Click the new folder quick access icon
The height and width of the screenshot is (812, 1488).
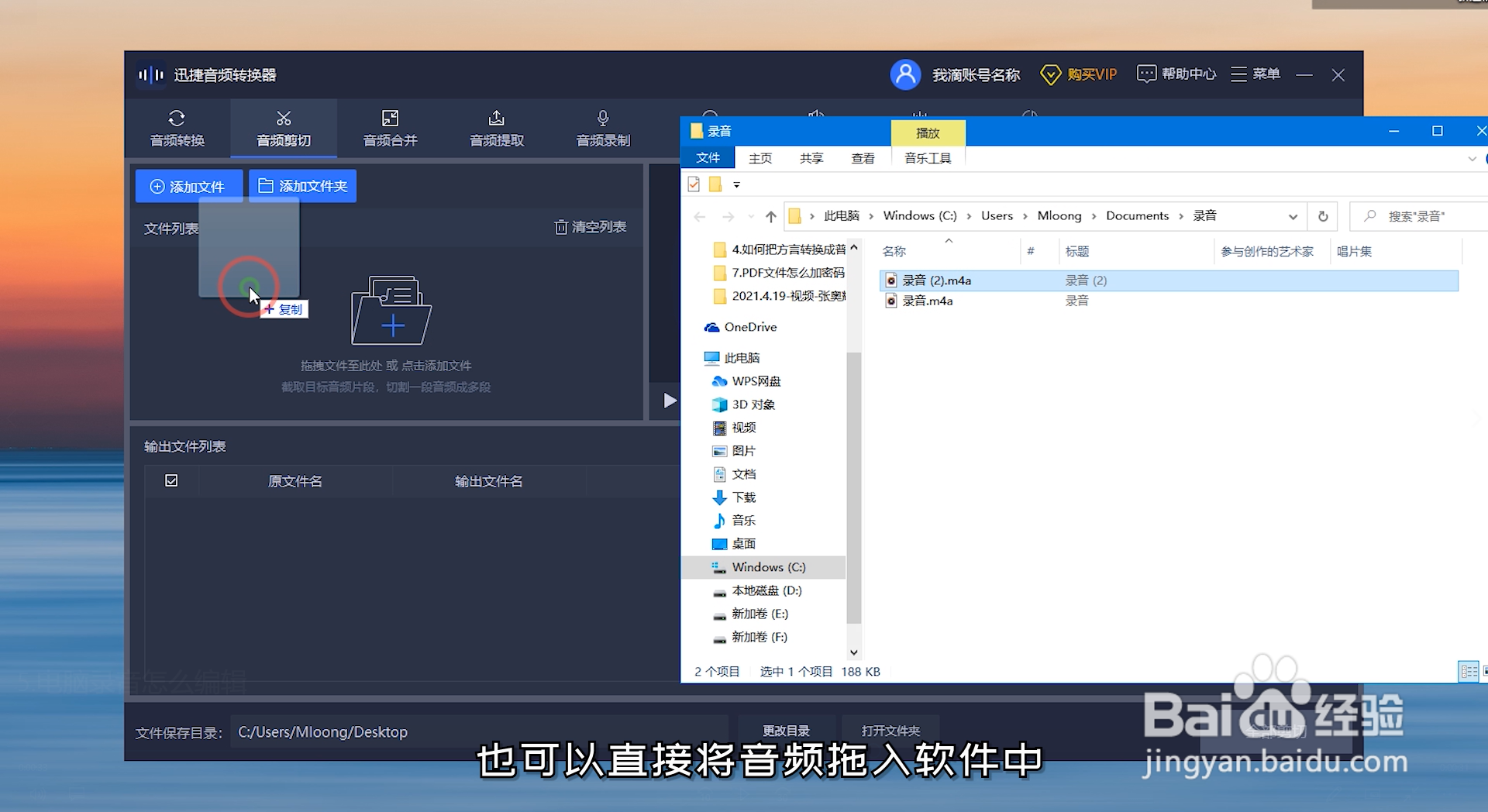pos(715,184)
